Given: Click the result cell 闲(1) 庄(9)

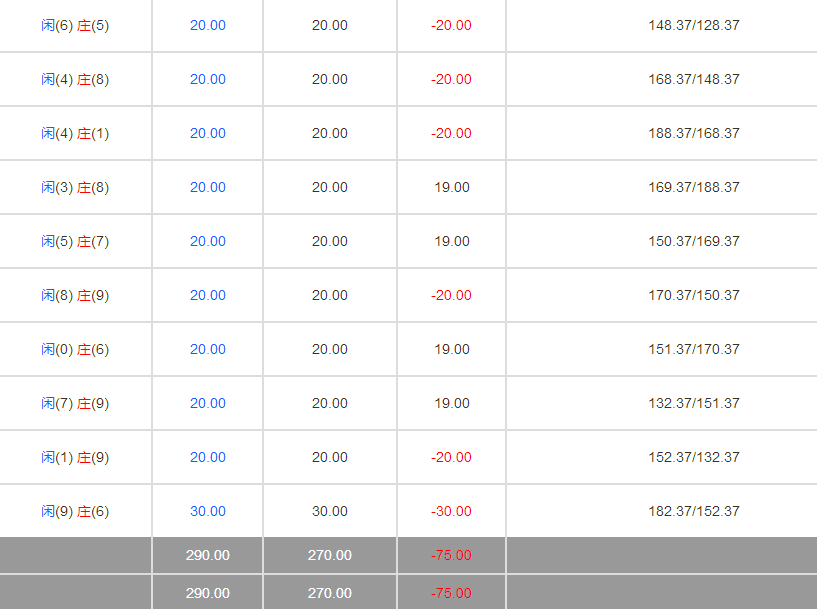Looking at the screenshot, I should click(75, 457).
